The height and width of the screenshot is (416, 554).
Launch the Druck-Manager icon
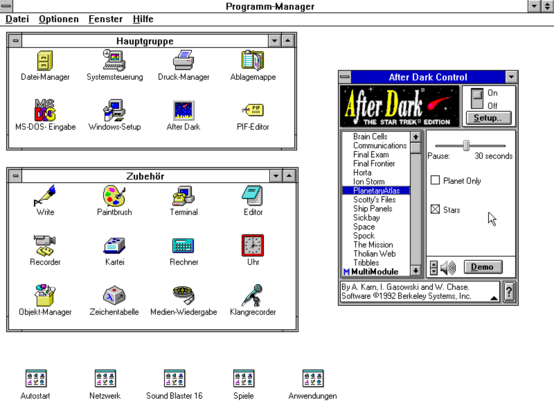(183, 60)
